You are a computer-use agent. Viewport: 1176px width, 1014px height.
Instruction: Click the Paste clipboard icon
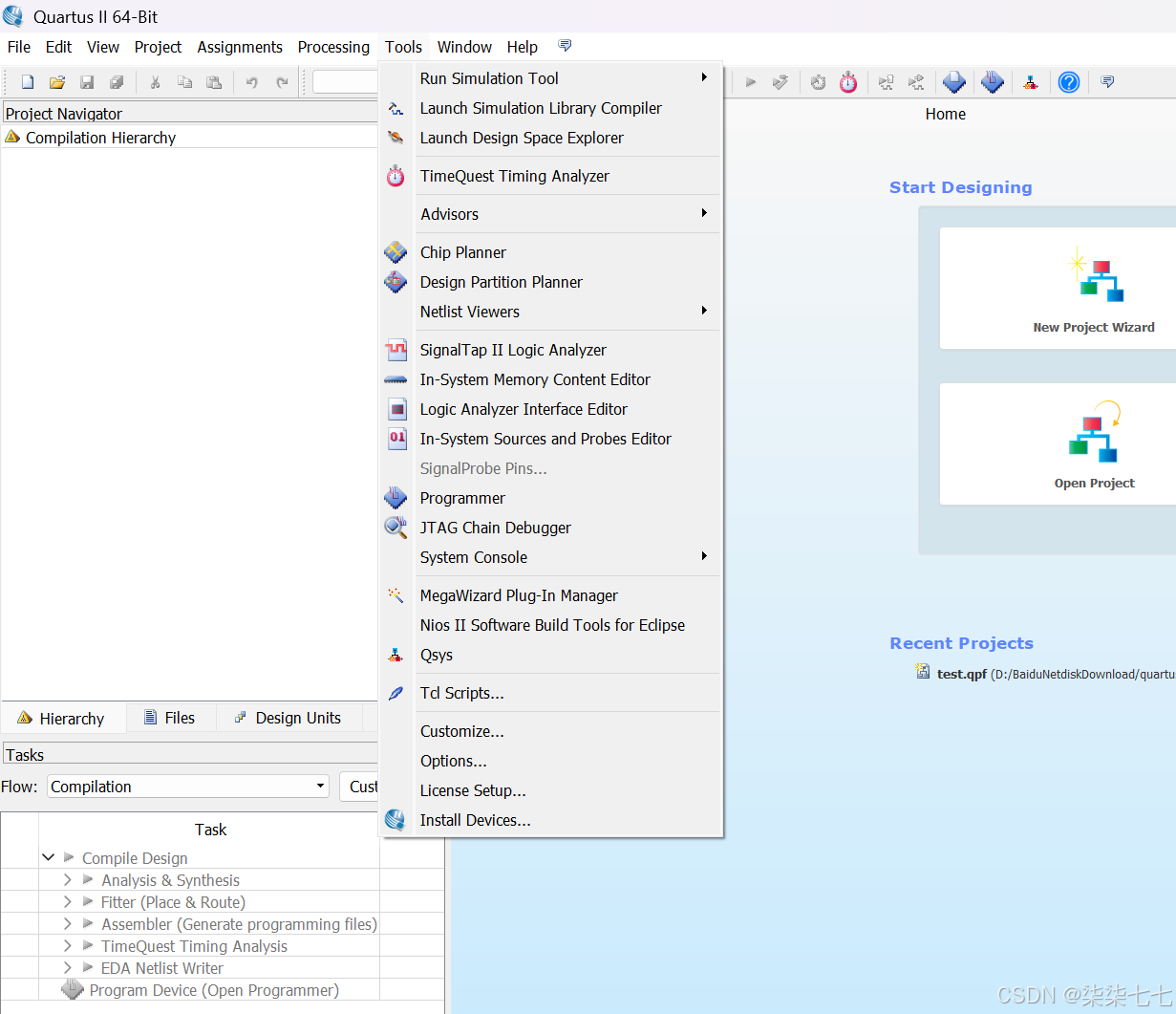[x=214, y=82]
